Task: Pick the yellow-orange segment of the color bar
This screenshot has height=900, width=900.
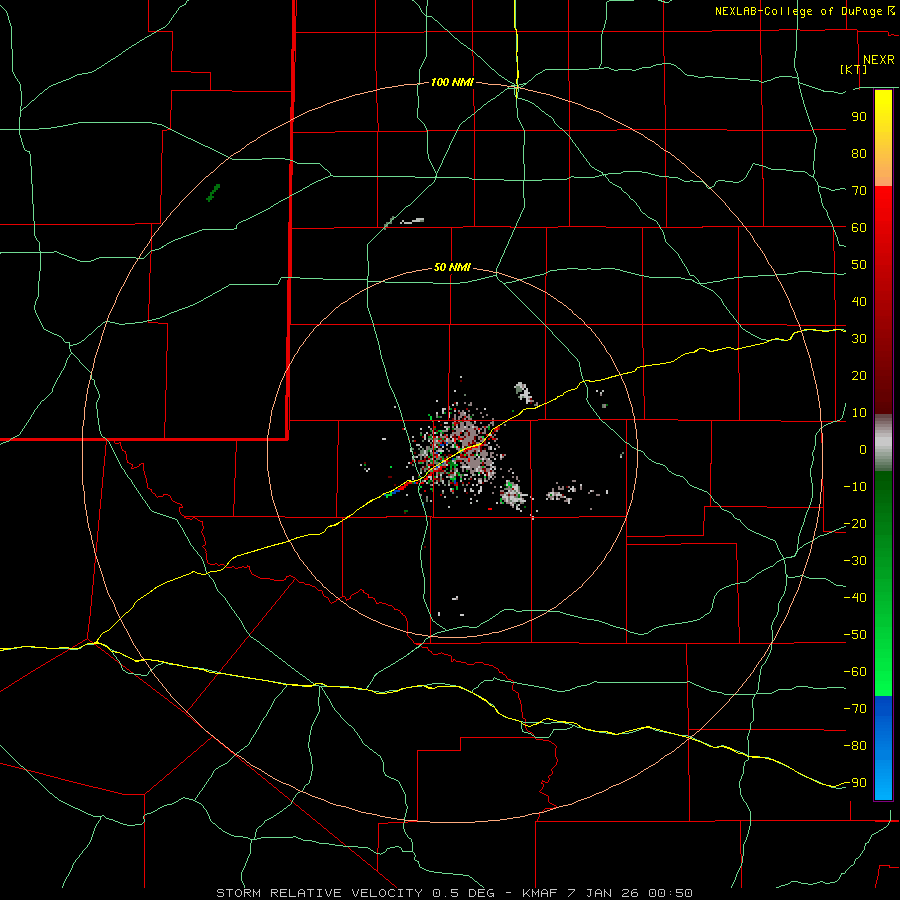Action: [883, 138]
